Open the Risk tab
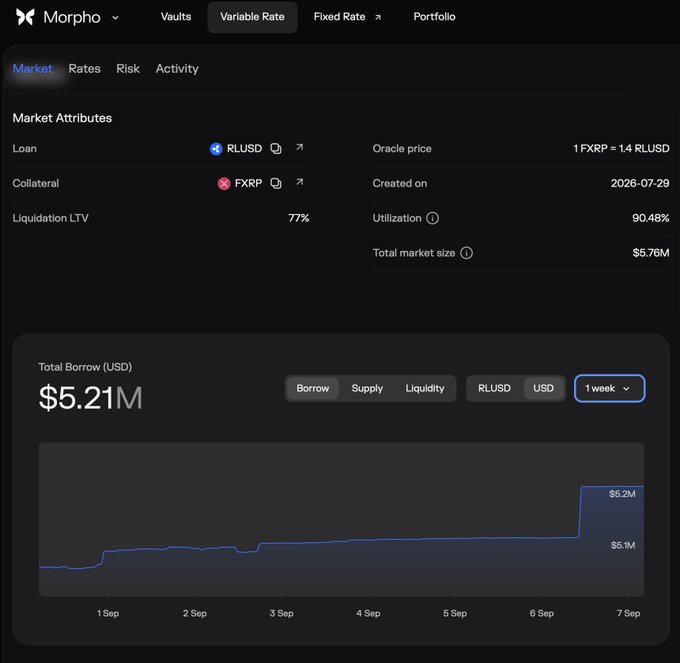 (x=128, y=69)
